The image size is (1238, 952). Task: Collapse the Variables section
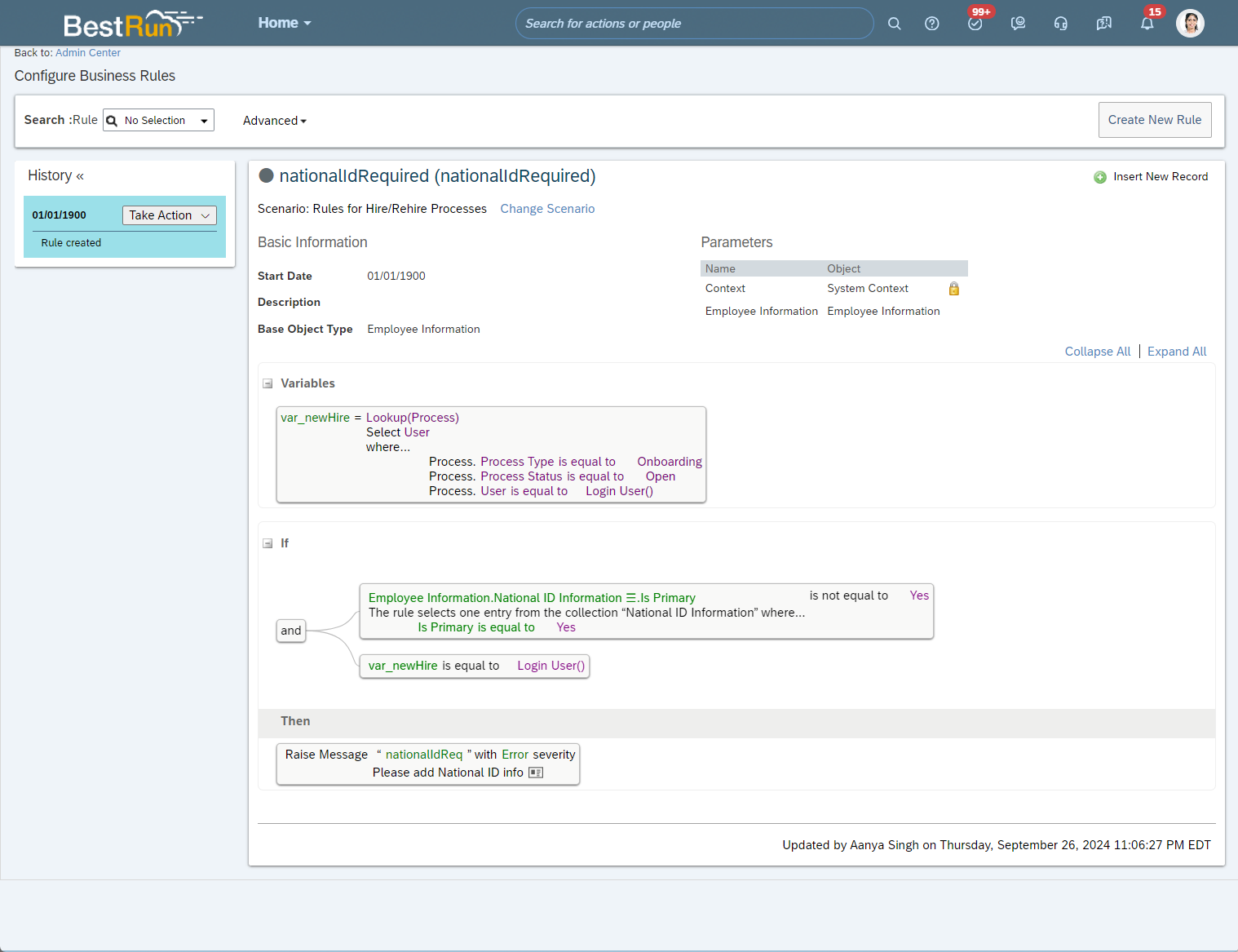267,383
